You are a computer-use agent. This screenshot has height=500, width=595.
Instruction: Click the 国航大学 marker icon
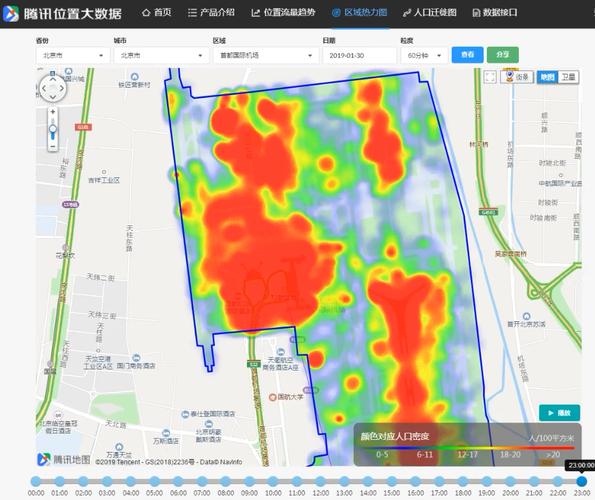[x=272, y=398]
